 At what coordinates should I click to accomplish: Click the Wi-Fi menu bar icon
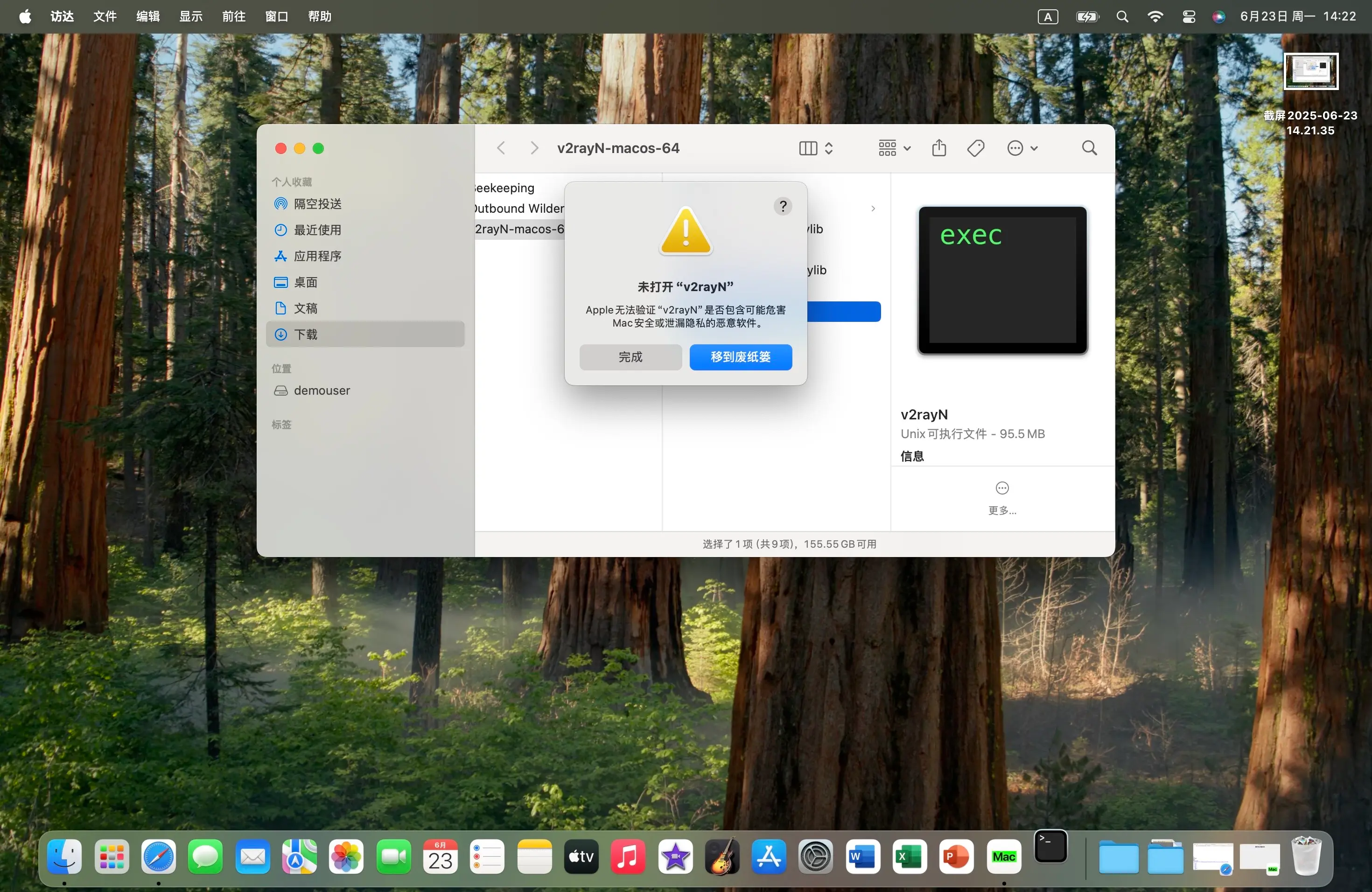coord(1155,17)
